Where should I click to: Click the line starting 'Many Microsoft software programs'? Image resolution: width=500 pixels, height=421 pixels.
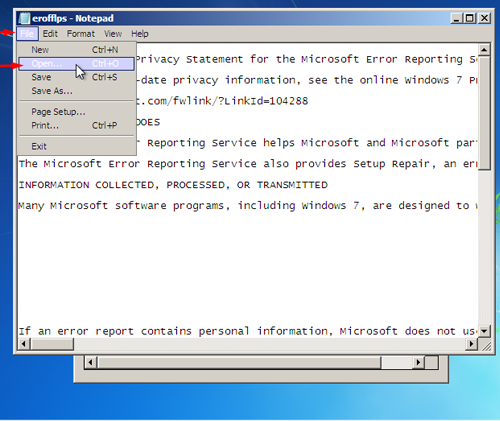coord(248,206)
